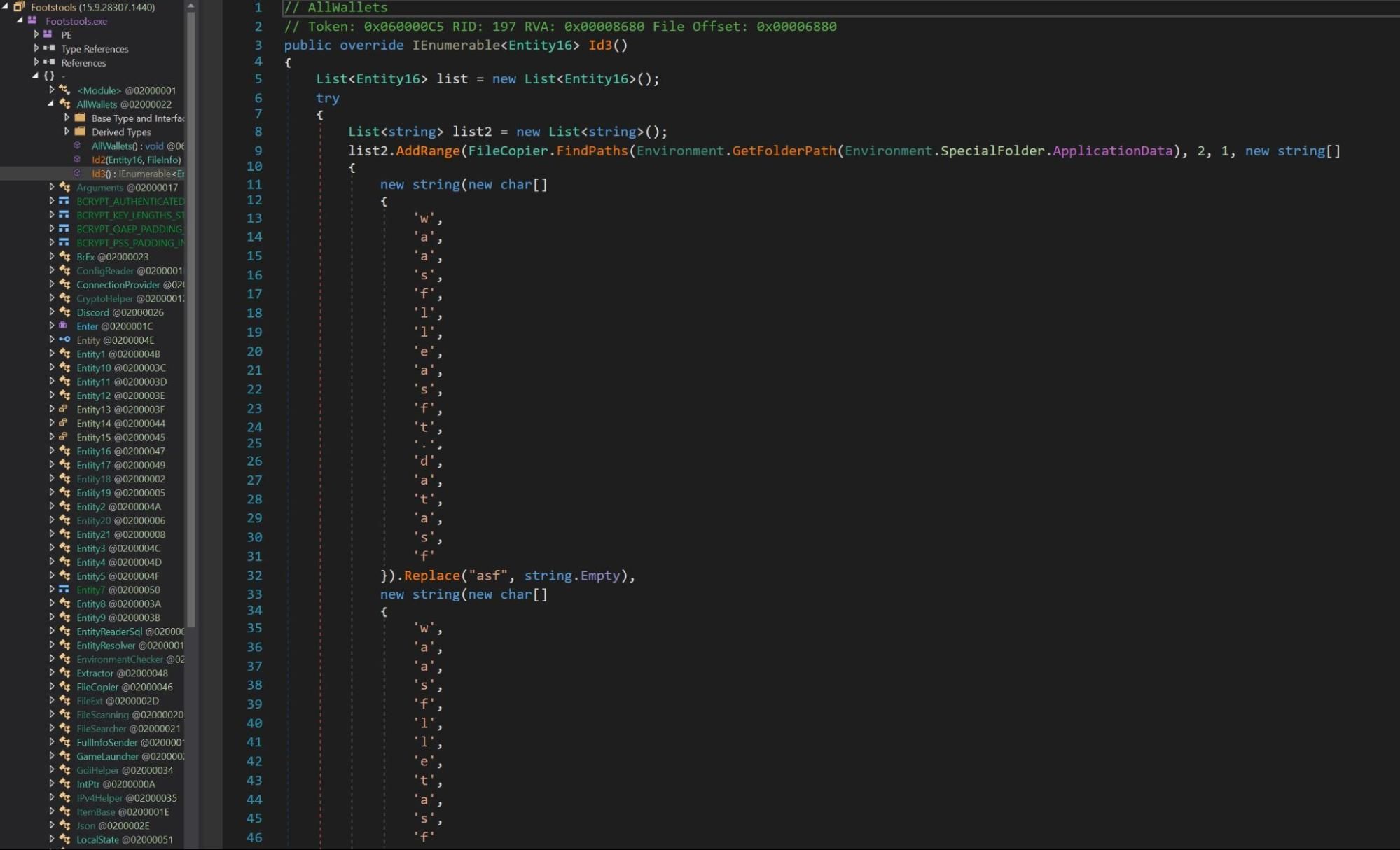The height and width of the screenshot is (850, 1400).
Task: Click the method icon beside Id2(Entity16, FileInfo)
Action: tap(78, 160)
